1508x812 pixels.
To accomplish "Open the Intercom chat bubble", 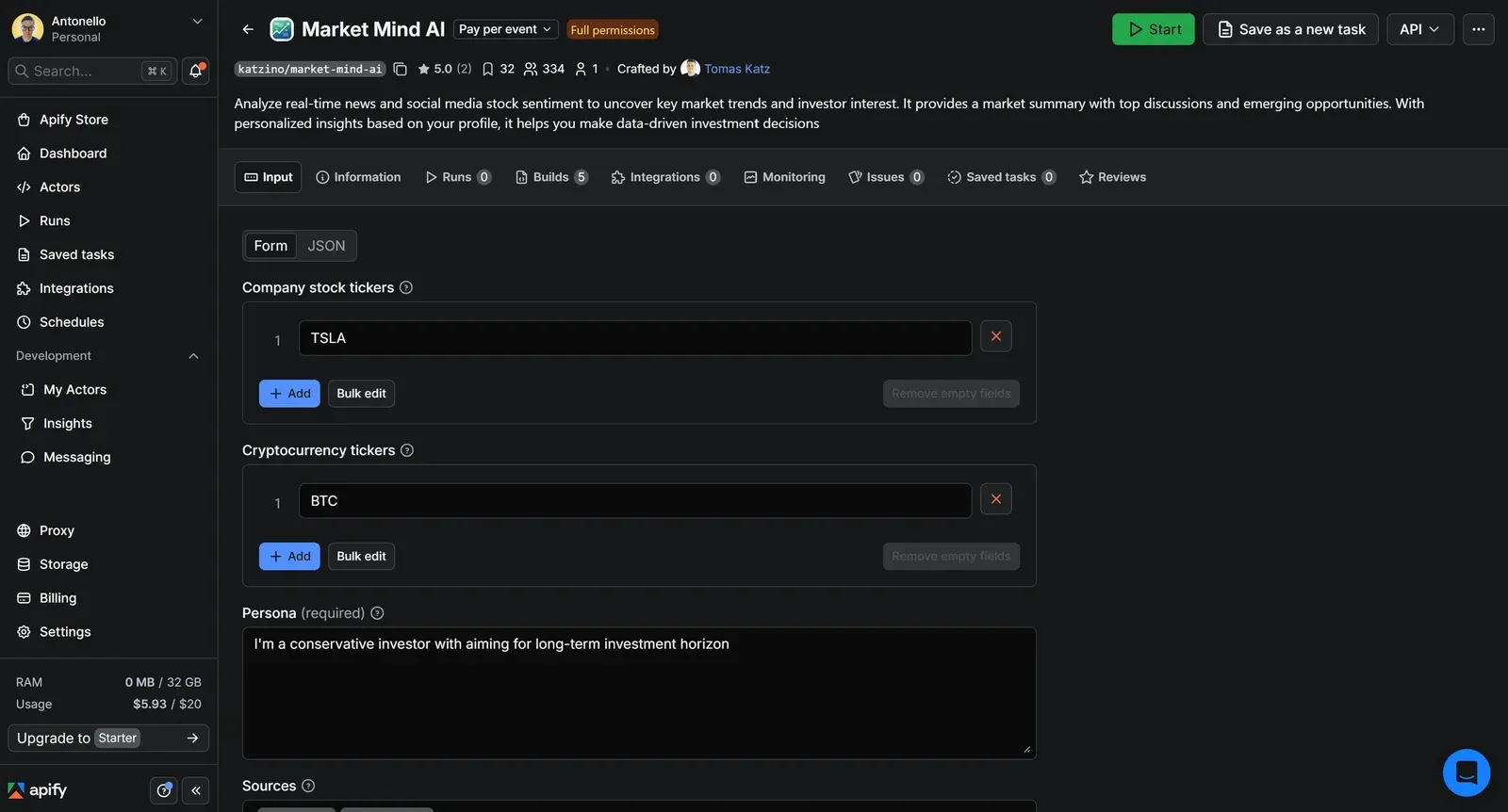I will (x=1466, y=772).
